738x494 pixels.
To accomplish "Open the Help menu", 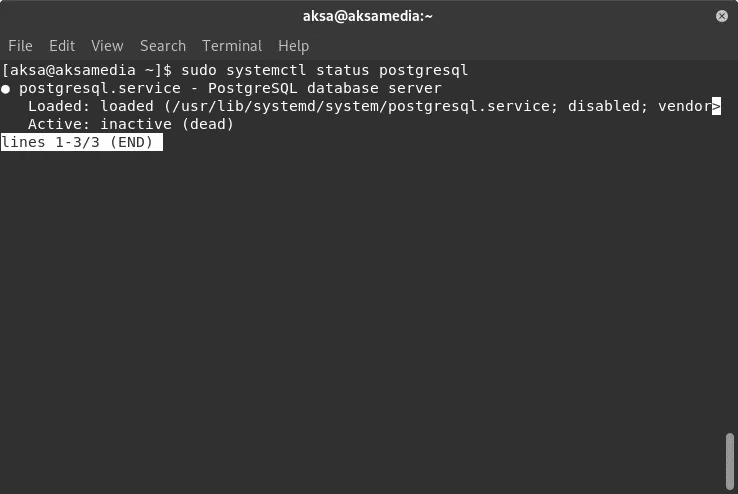I will click(293, 46).
